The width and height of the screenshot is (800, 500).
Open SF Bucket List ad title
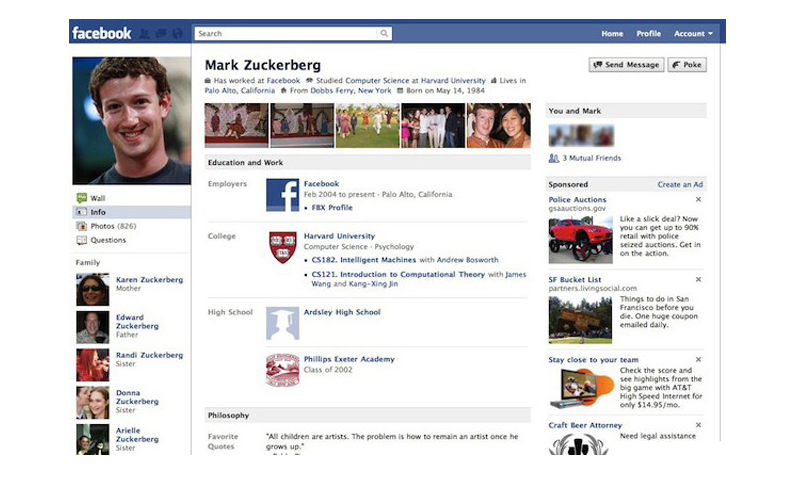click(x=575, y=280)
